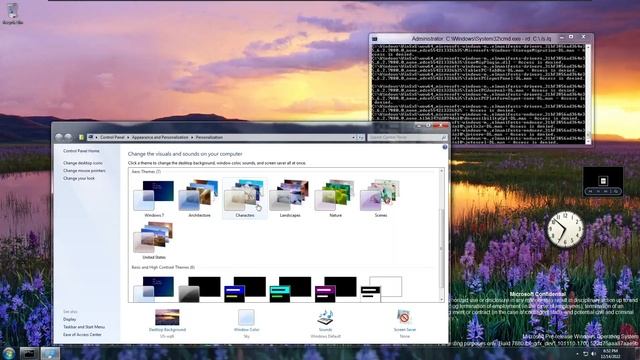Expand the arrow after Appearance and Personalization

point(192,138)
